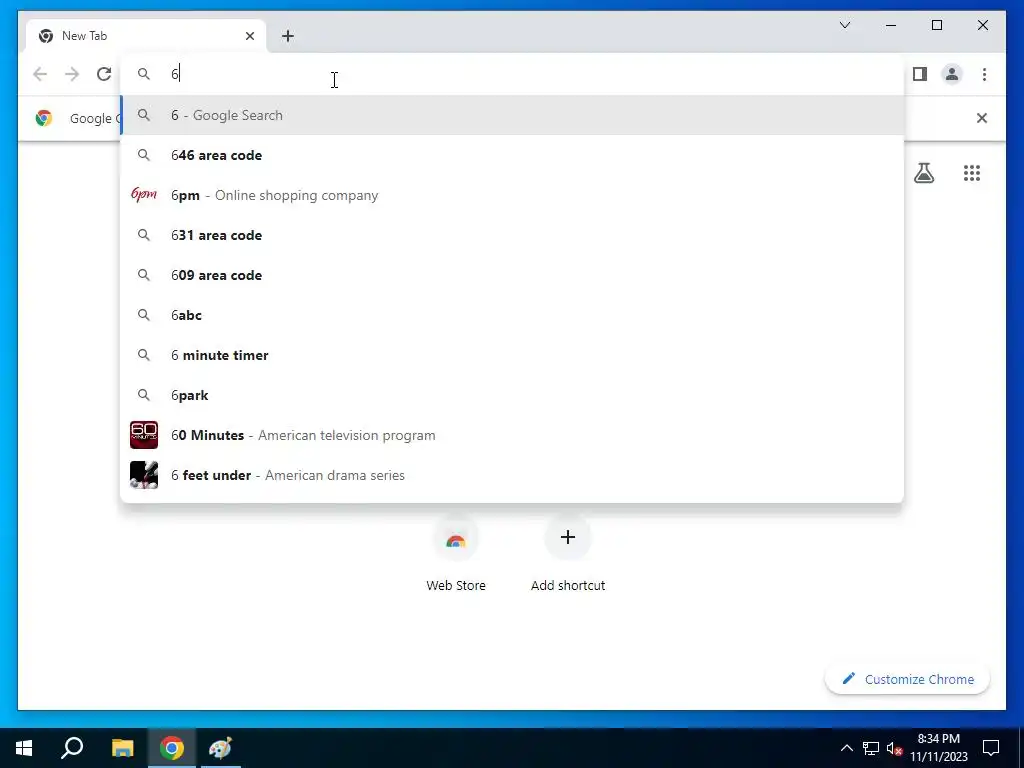This screenshot has width=1024, height=768.
Task: Open the taskbar clock and date
Action: [938, 748]
